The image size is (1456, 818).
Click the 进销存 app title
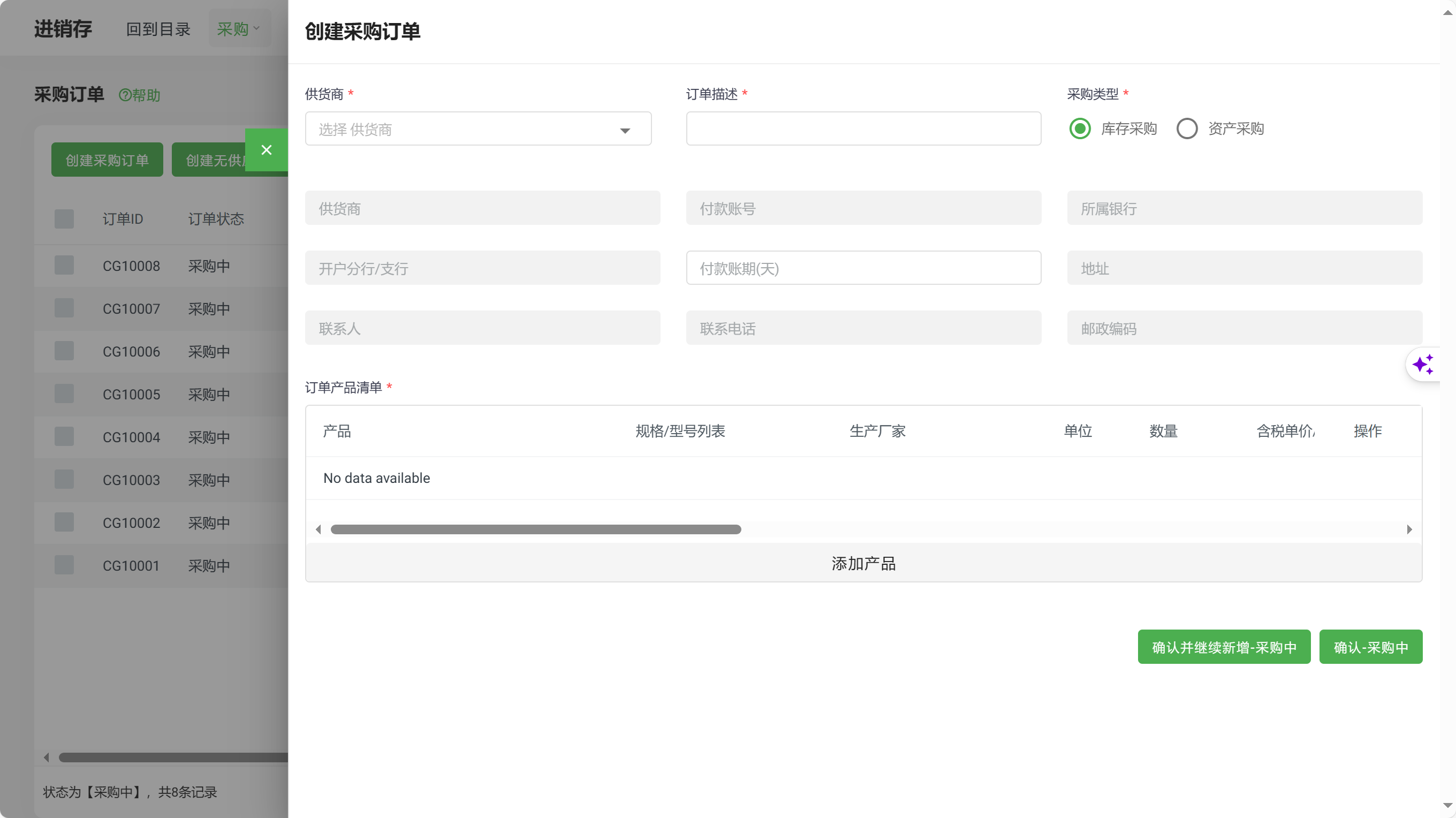(63, 29)
